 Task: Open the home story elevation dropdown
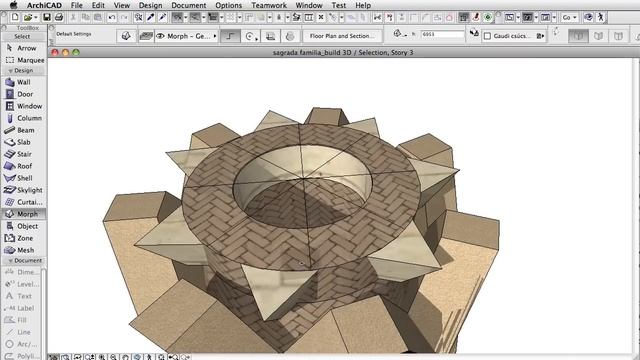400,34
